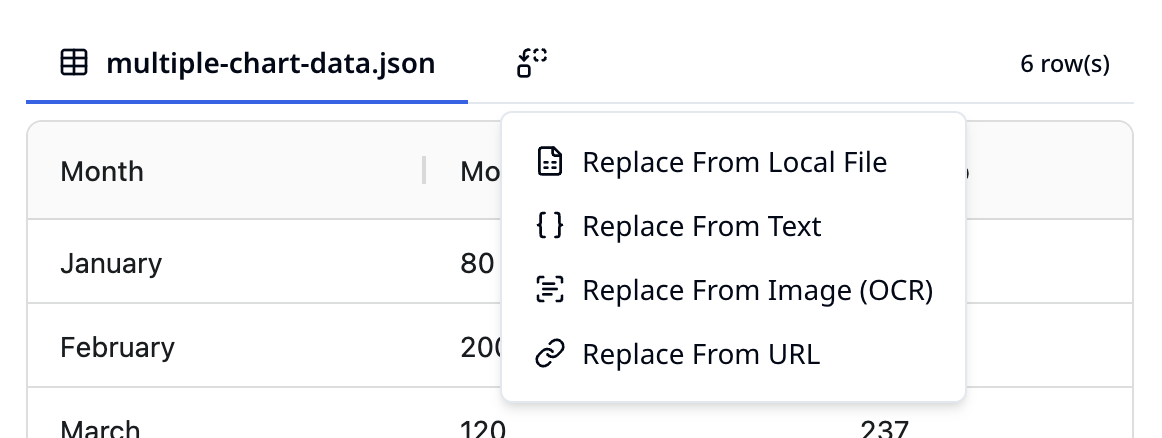Viewport: 1162px width, 438px height.
Task: Click the scan icon for Replace From Image
Action: (550, 290)
